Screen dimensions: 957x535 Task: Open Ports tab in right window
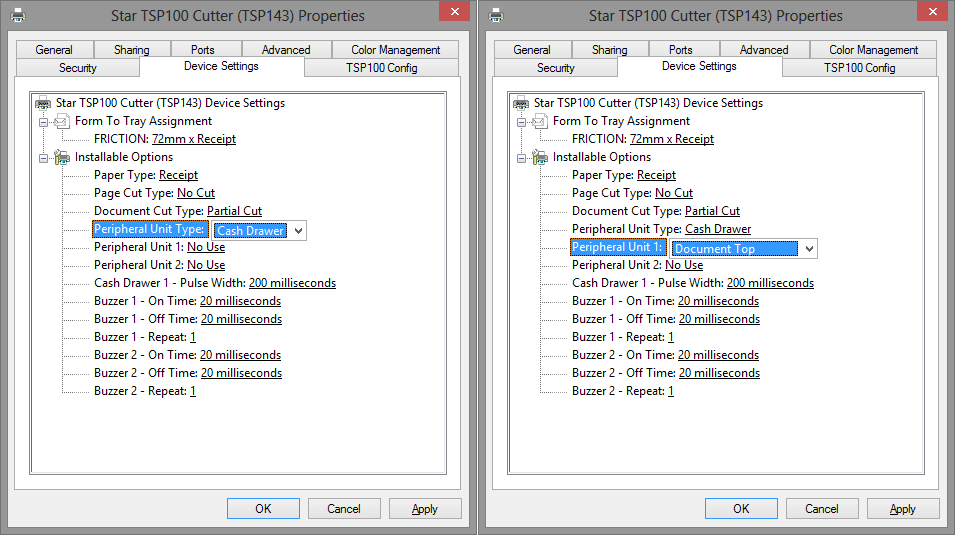681,50
